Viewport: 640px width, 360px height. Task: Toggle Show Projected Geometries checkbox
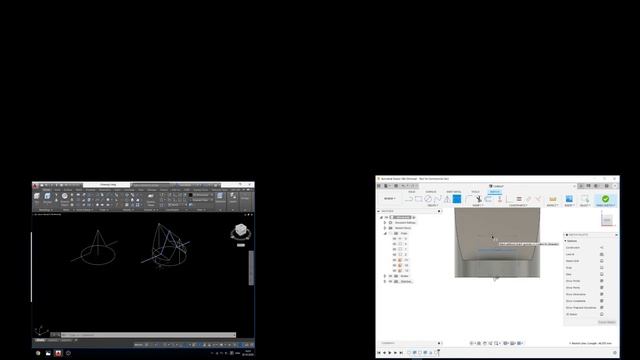tap(602, 307)
